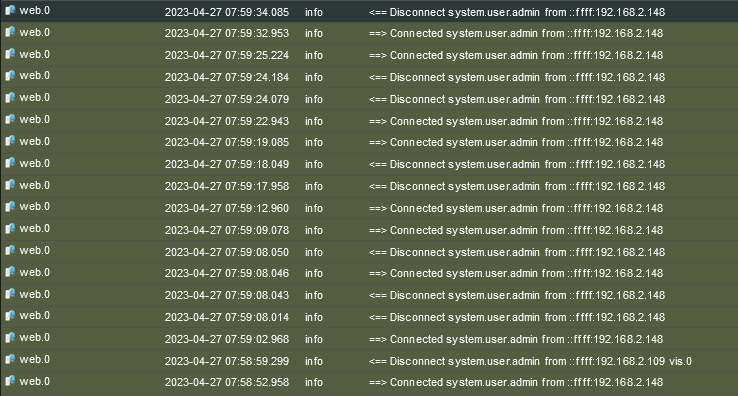Image resolution: width=738 pixels, height=396 pixels.
Task: Select timestamp 2023-04-27 07:59:19.085
Action: 227,142
